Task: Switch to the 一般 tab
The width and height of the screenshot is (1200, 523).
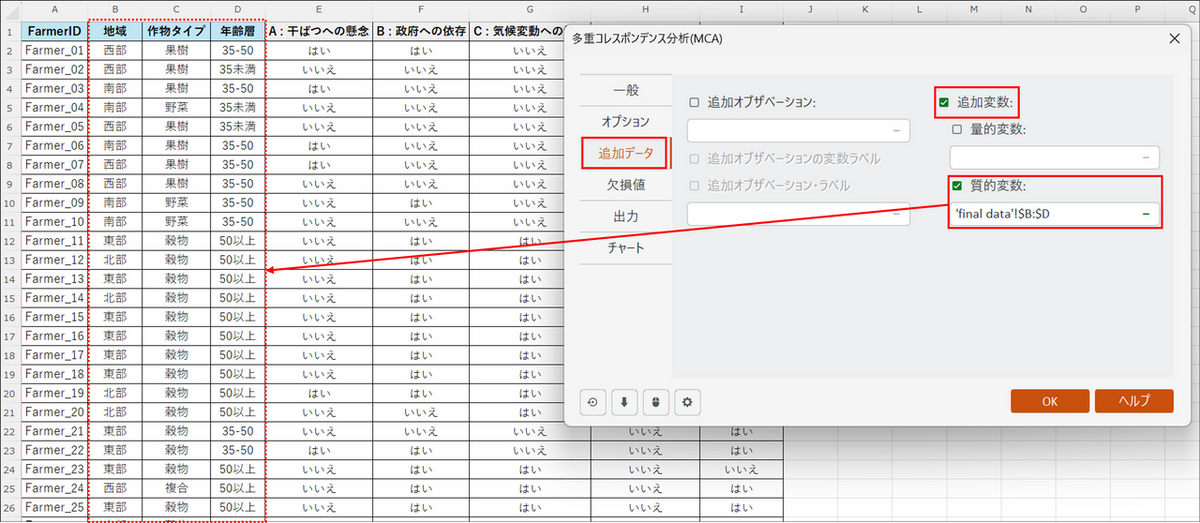Action: [625, 90]
